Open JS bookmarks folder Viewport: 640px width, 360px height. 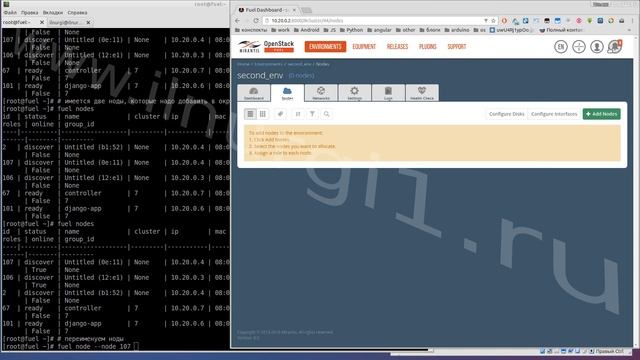[330, 30]
